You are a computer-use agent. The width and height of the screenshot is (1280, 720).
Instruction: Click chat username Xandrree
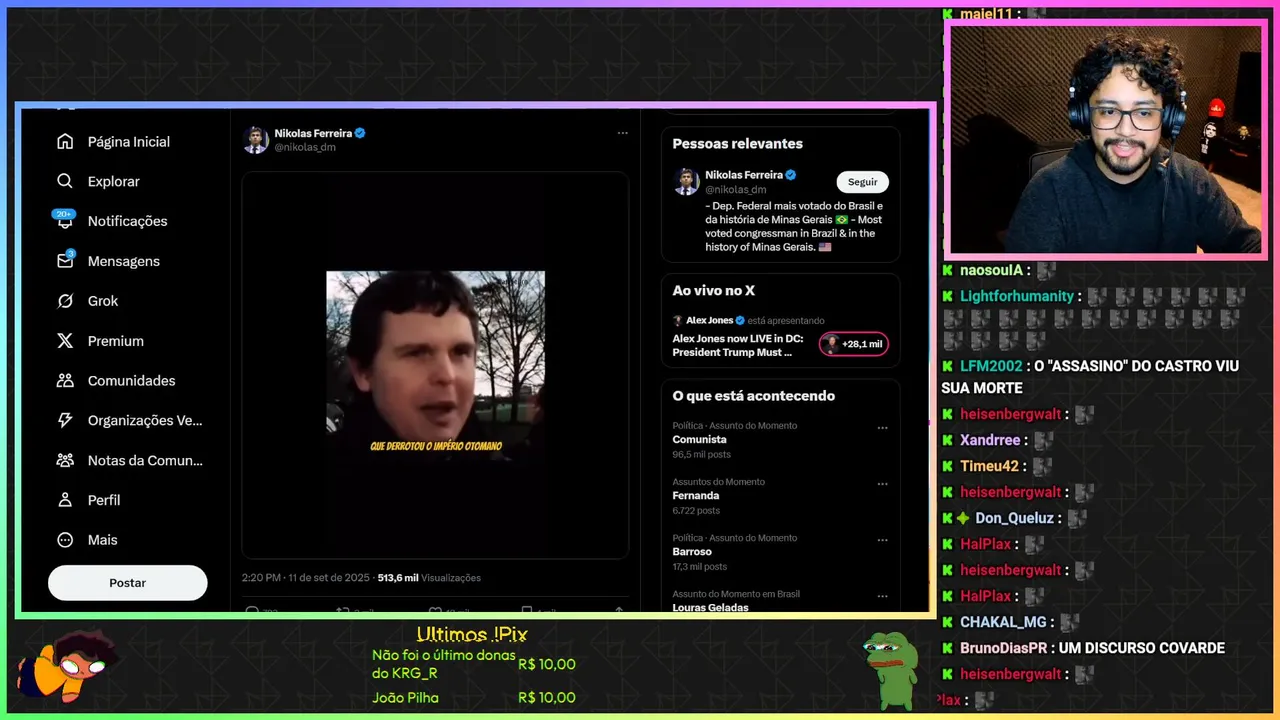click(x=990, y=440)
